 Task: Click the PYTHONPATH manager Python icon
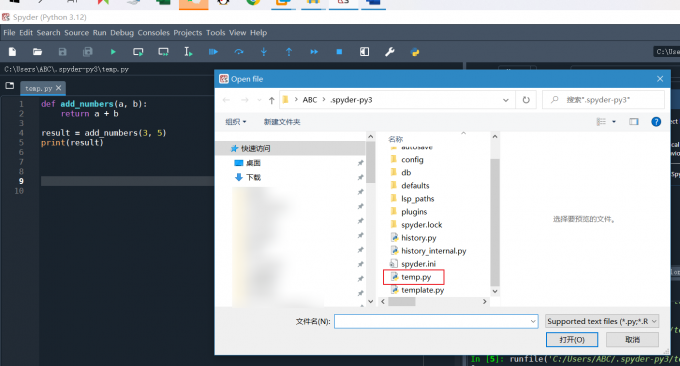click(415, 52)
